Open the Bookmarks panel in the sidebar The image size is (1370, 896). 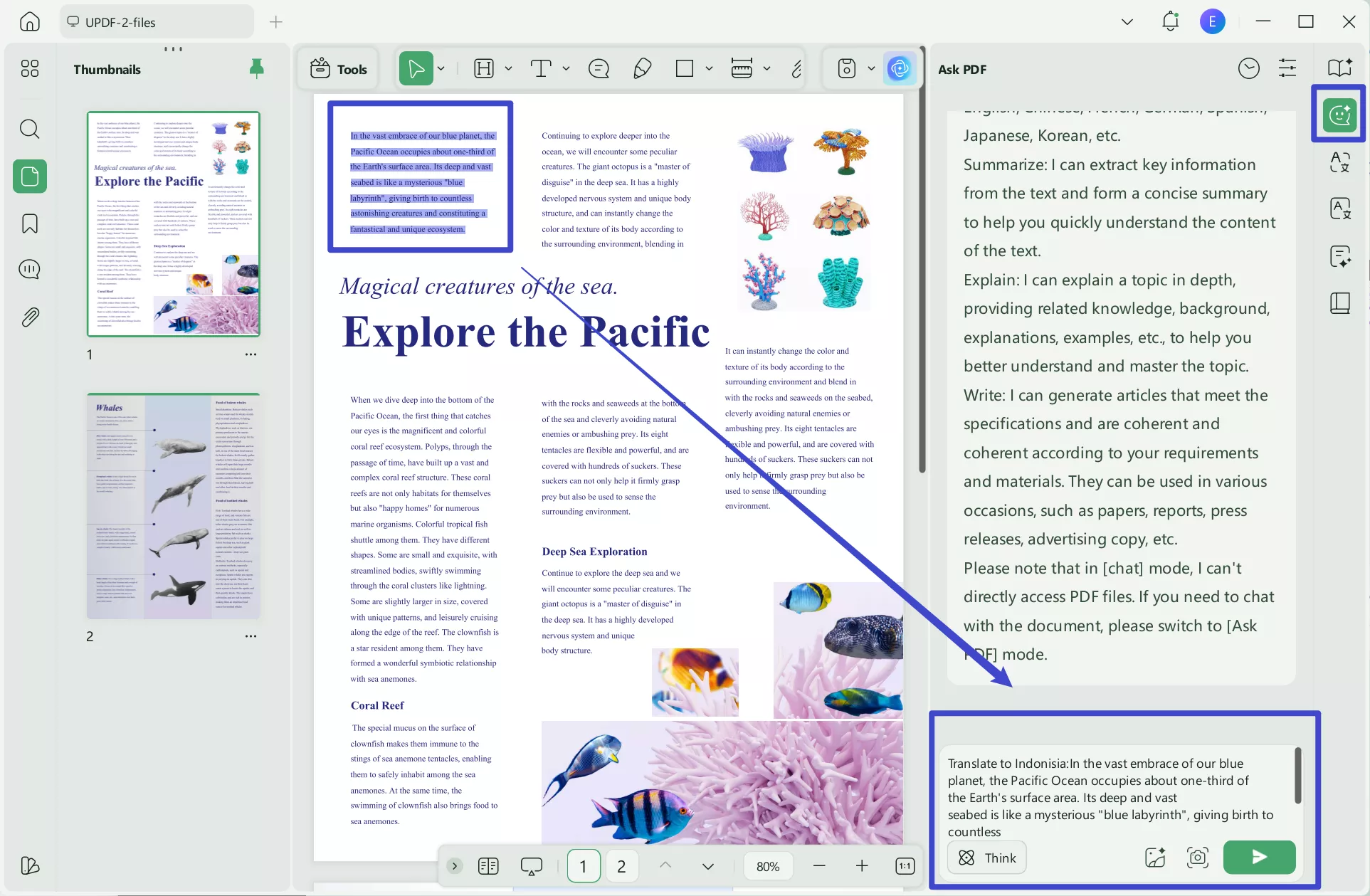(x=29, y=223)
